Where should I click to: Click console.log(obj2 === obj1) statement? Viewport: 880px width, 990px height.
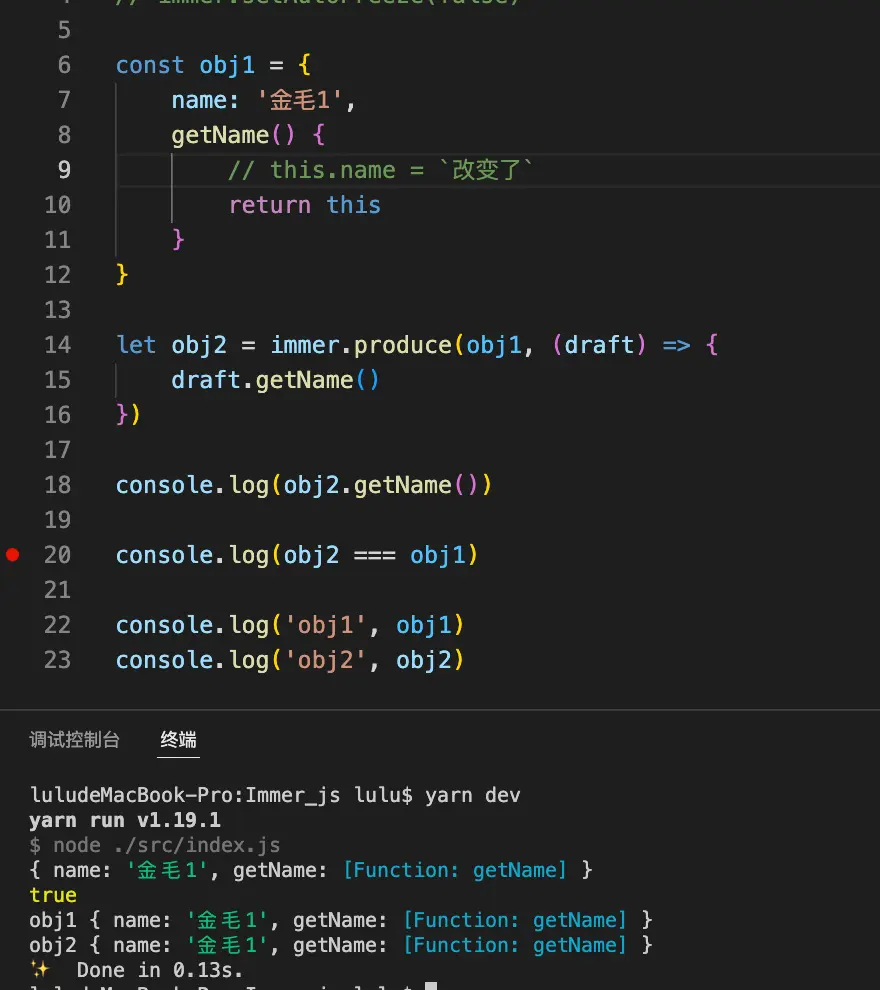[297, 555]
